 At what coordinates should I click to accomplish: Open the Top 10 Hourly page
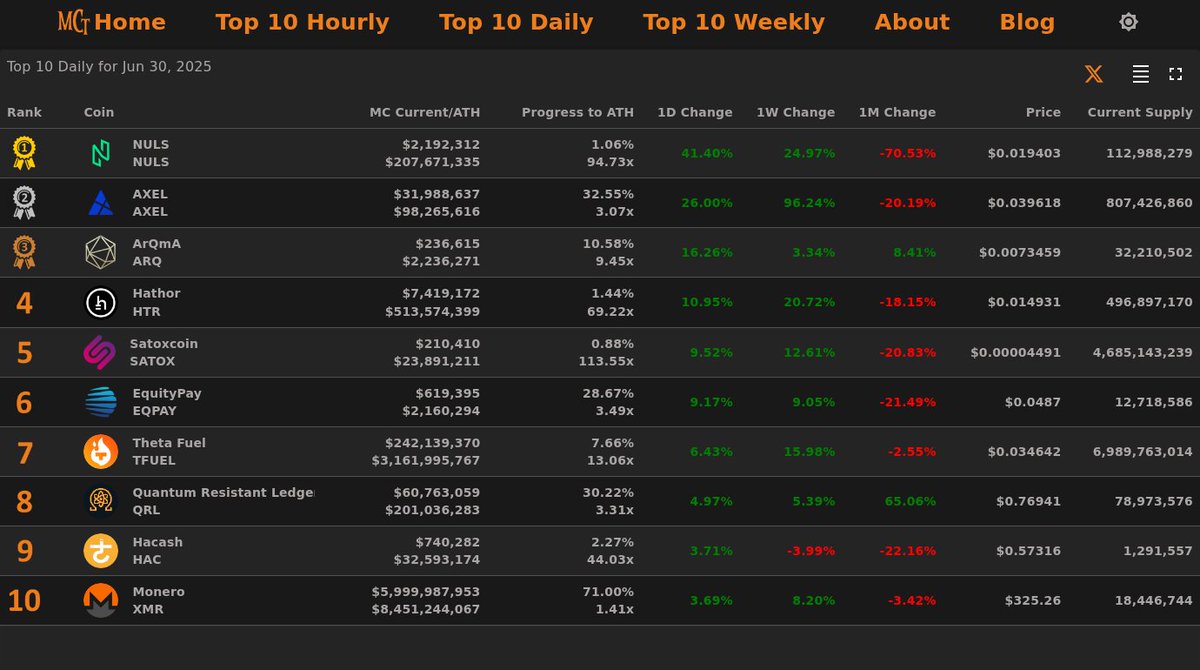[x=302, y=22]
